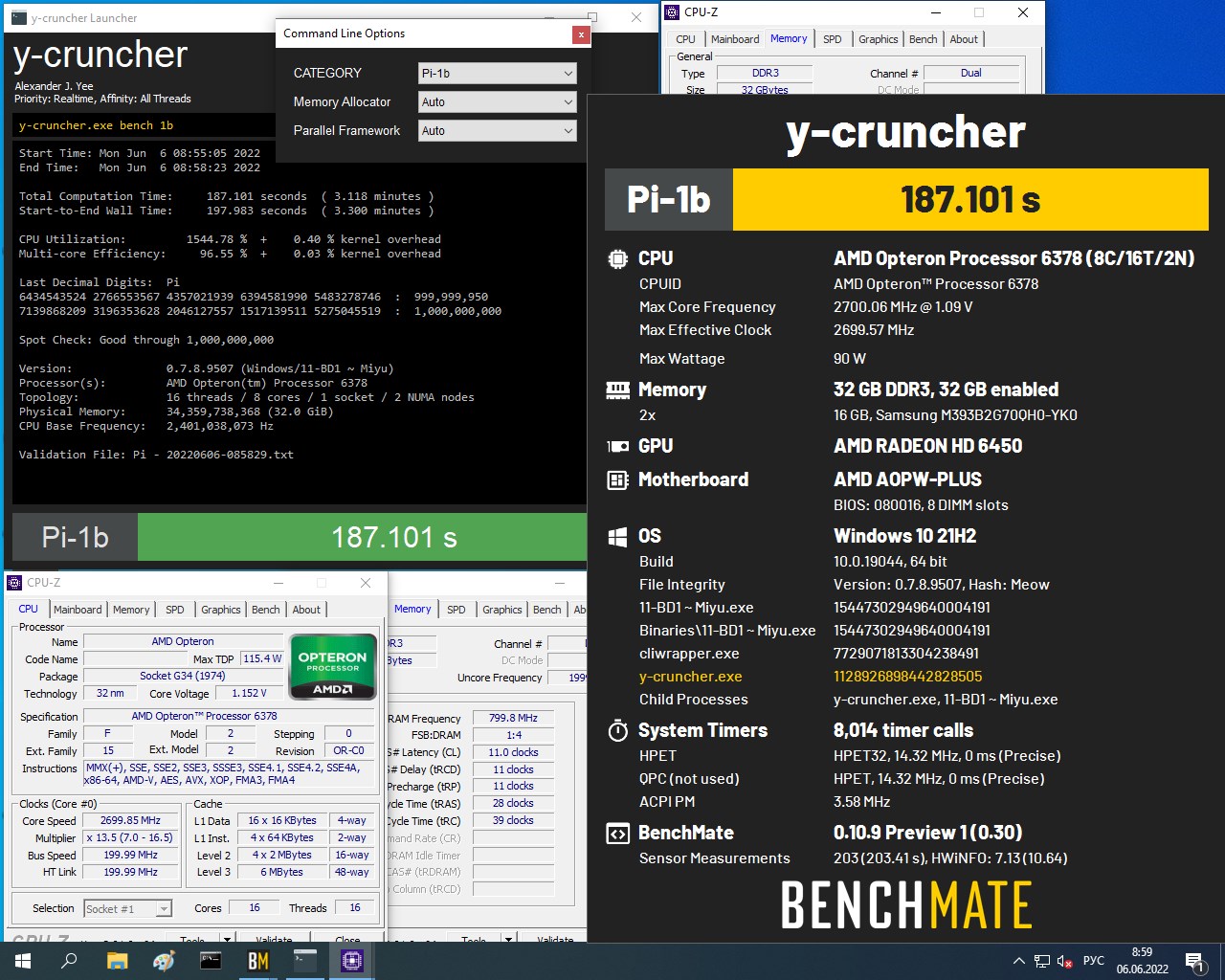The image size is (1225, 980).
Task: Open Memory tab in bottom-left CPU-Z window
Action: pos(131,610)
